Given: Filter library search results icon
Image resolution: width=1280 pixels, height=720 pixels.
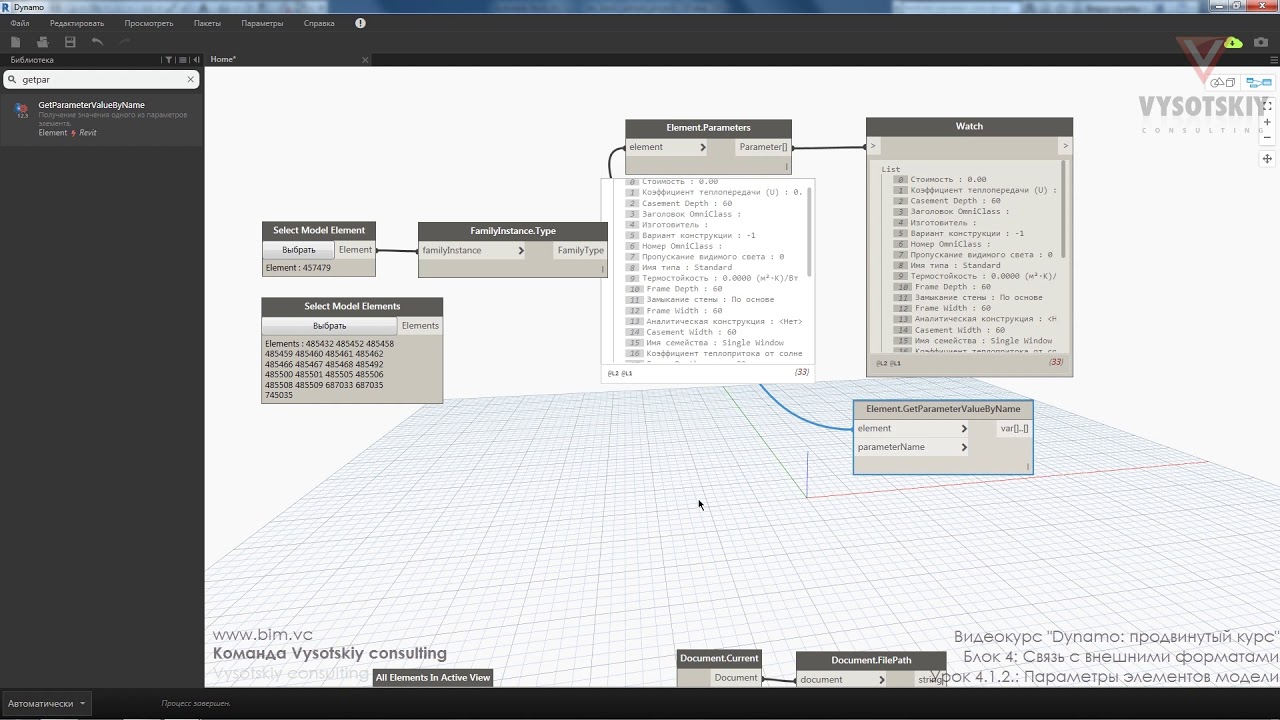Looking at the screenshot, I should pos(168,60).
